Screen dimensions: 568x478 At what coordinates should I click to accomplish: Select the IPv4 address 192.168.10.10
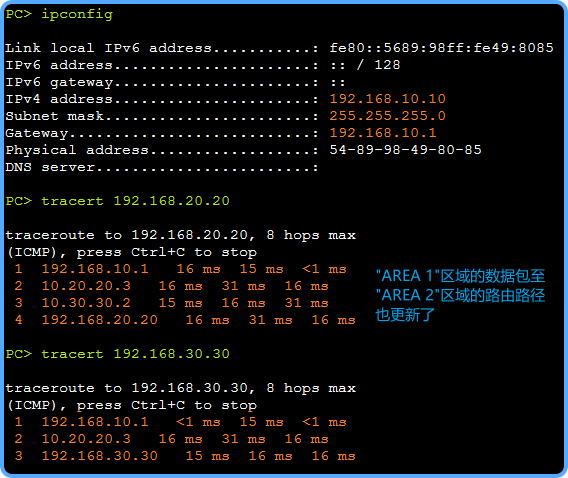click(387, 99)
